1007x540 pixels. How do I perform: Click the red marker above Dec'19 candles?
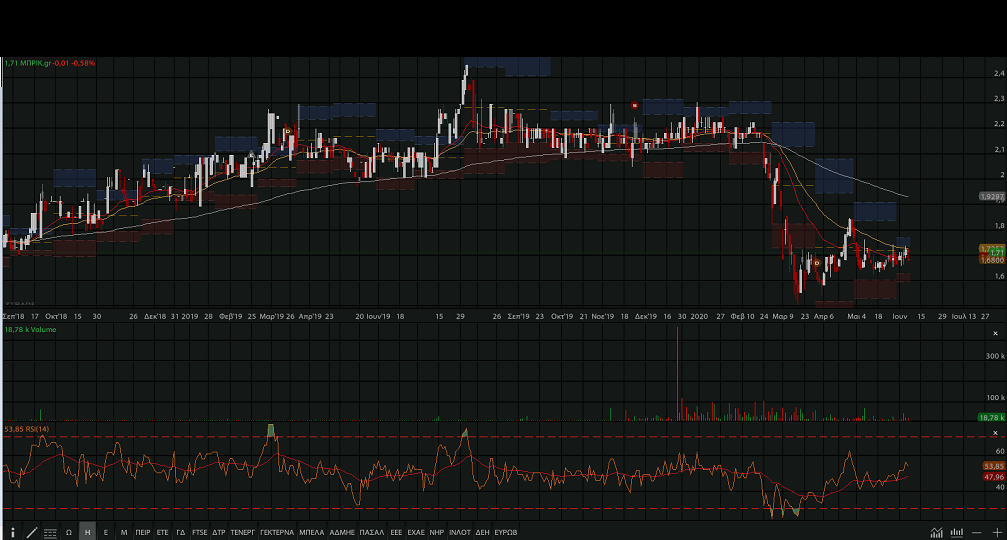635,104
